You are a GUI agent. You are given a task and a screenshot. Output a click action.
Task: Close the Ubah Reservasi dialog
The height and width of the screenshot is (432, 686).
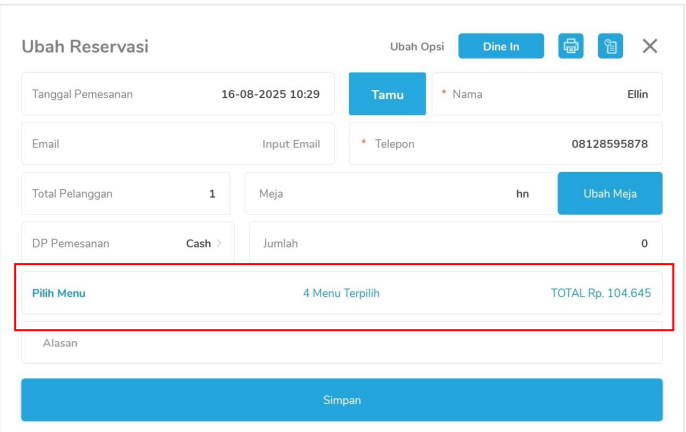point(650,46)
